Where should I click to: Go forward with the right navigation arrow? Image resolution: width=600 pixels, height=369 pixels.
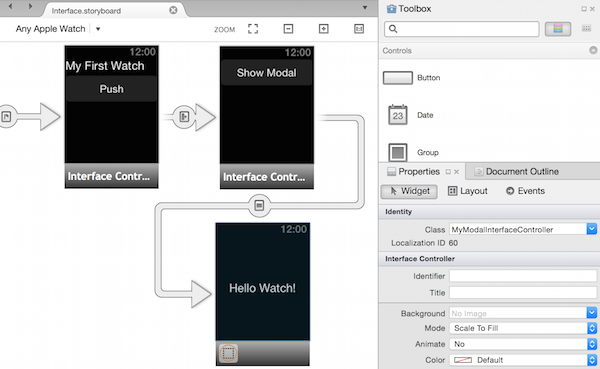pyautogui.click(x=31, y=7)
